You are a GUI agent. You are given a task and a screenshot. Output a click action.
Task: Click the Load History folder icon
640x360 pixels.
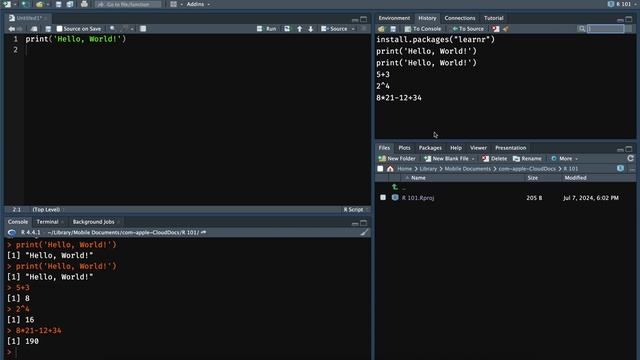[381, 29]
